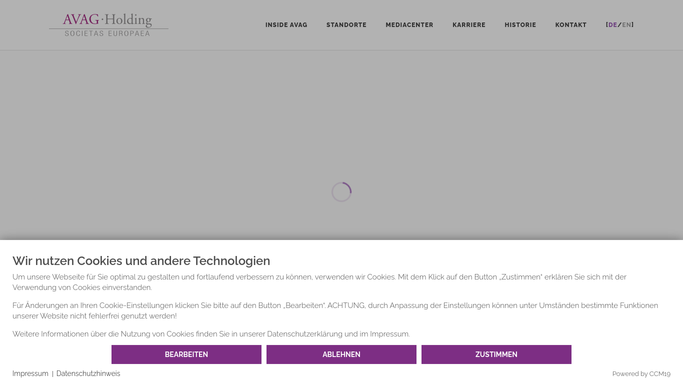Select HISTORIE in the top navigation
The width and height of the screenshot is (683, 384).
(x=520, y=25)
